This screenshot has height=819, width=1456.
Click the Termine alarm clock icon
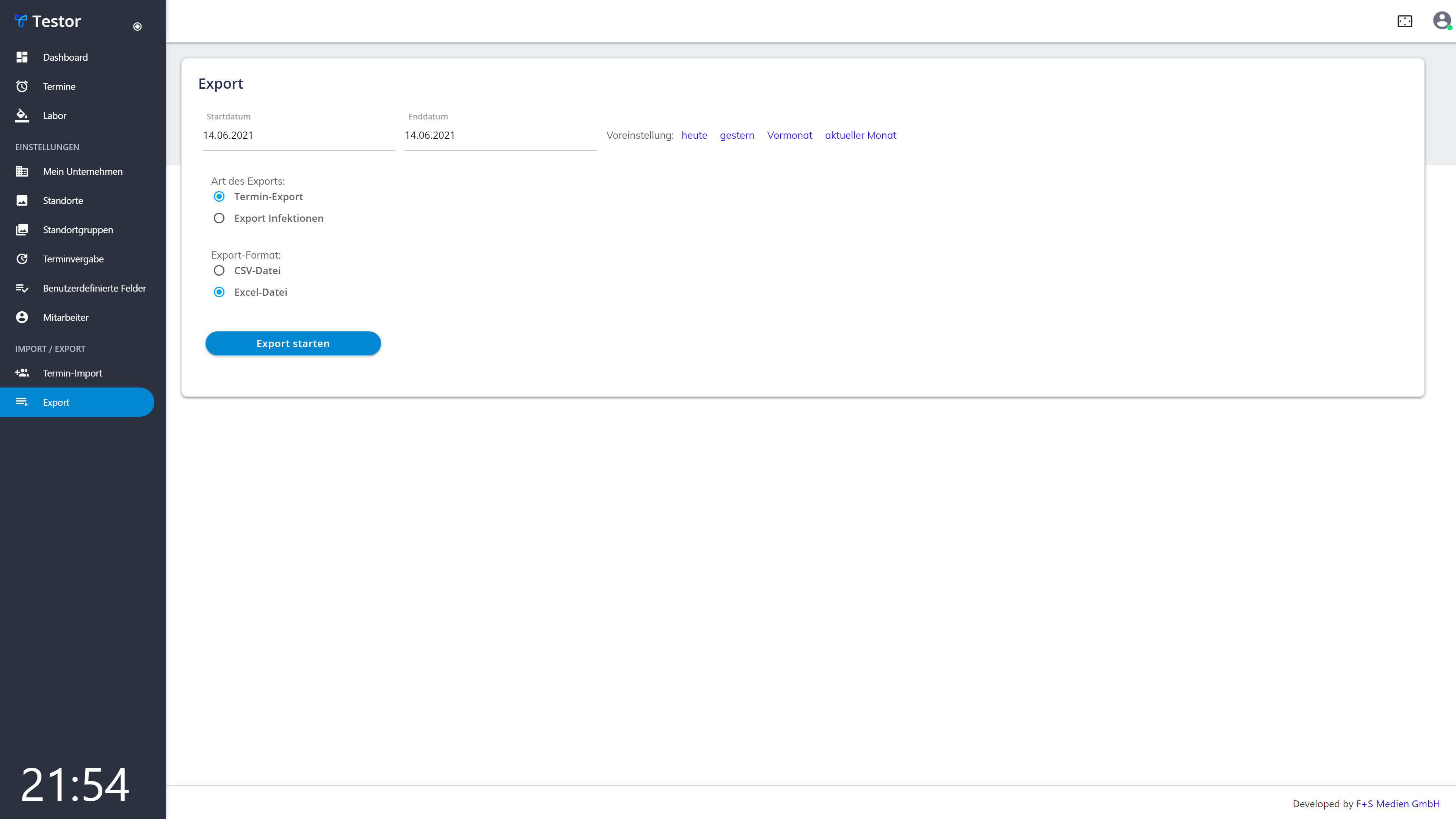[22, 86]
